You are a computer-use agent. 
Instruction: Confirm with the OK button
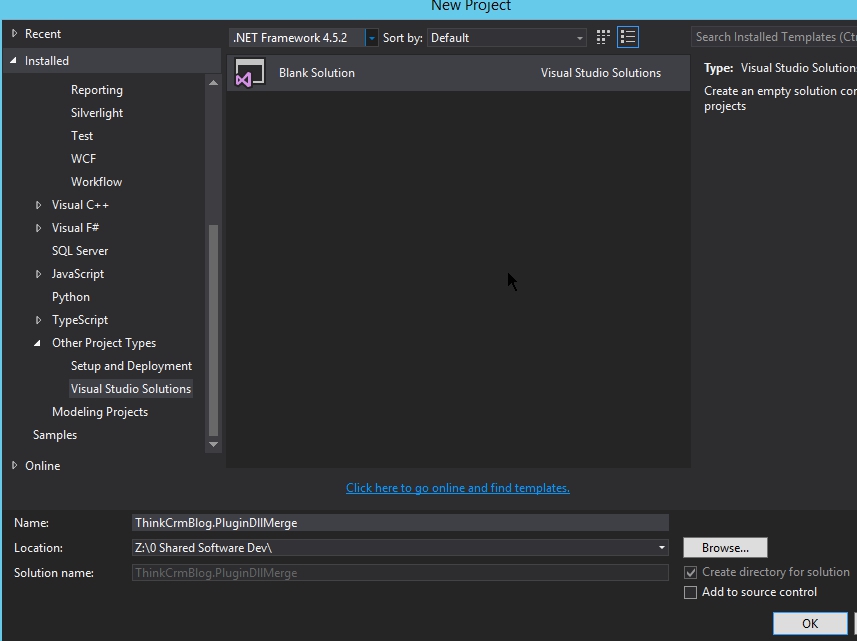click(810, 624)
